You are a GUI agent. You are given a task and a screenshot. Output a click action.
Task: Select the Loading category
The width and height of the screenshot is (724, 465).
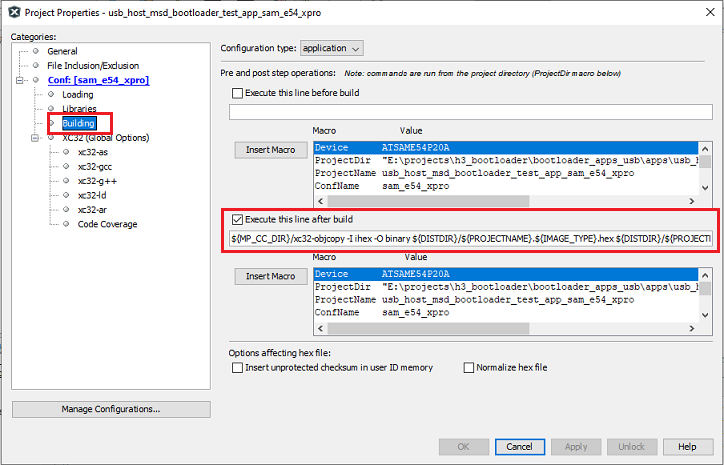(77, 94)
